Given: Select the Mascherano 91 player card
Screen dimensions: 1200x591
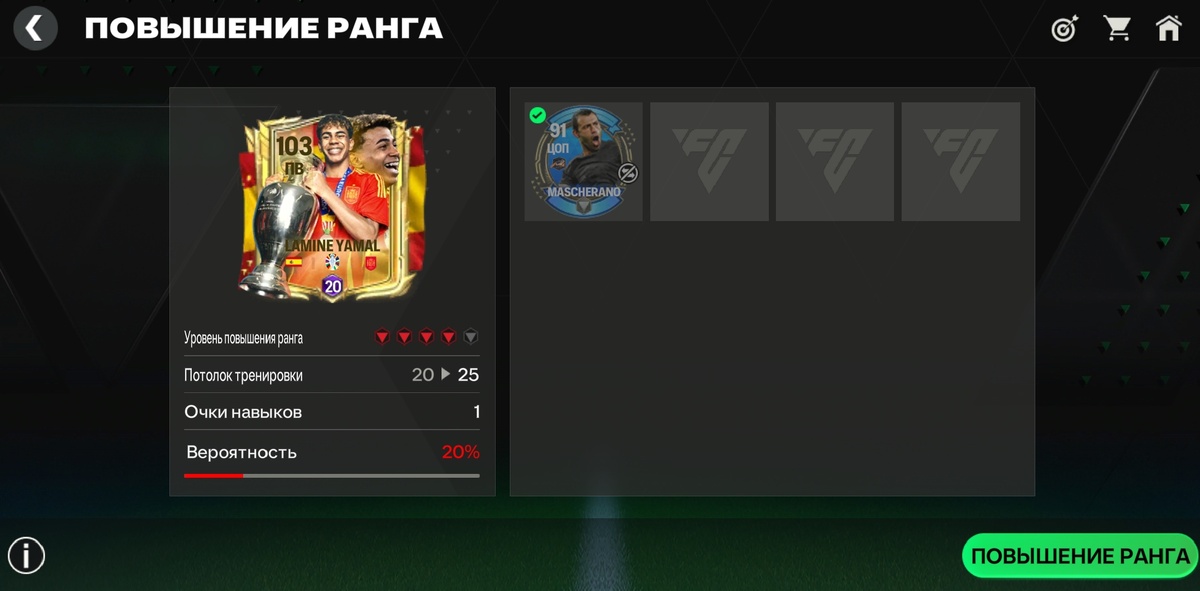Looking at the screenshot, I should 584,161.
